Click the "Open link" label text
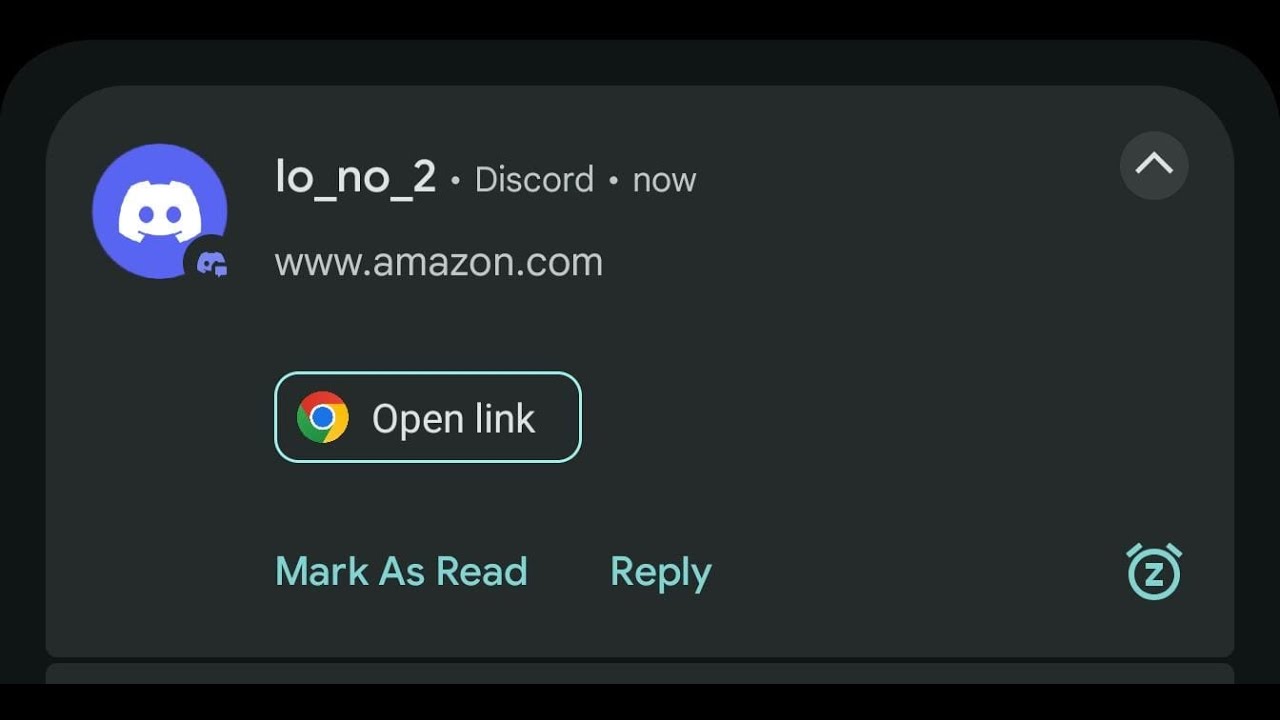The width and height of the screenshot is (1280, 720). [454, 419]
